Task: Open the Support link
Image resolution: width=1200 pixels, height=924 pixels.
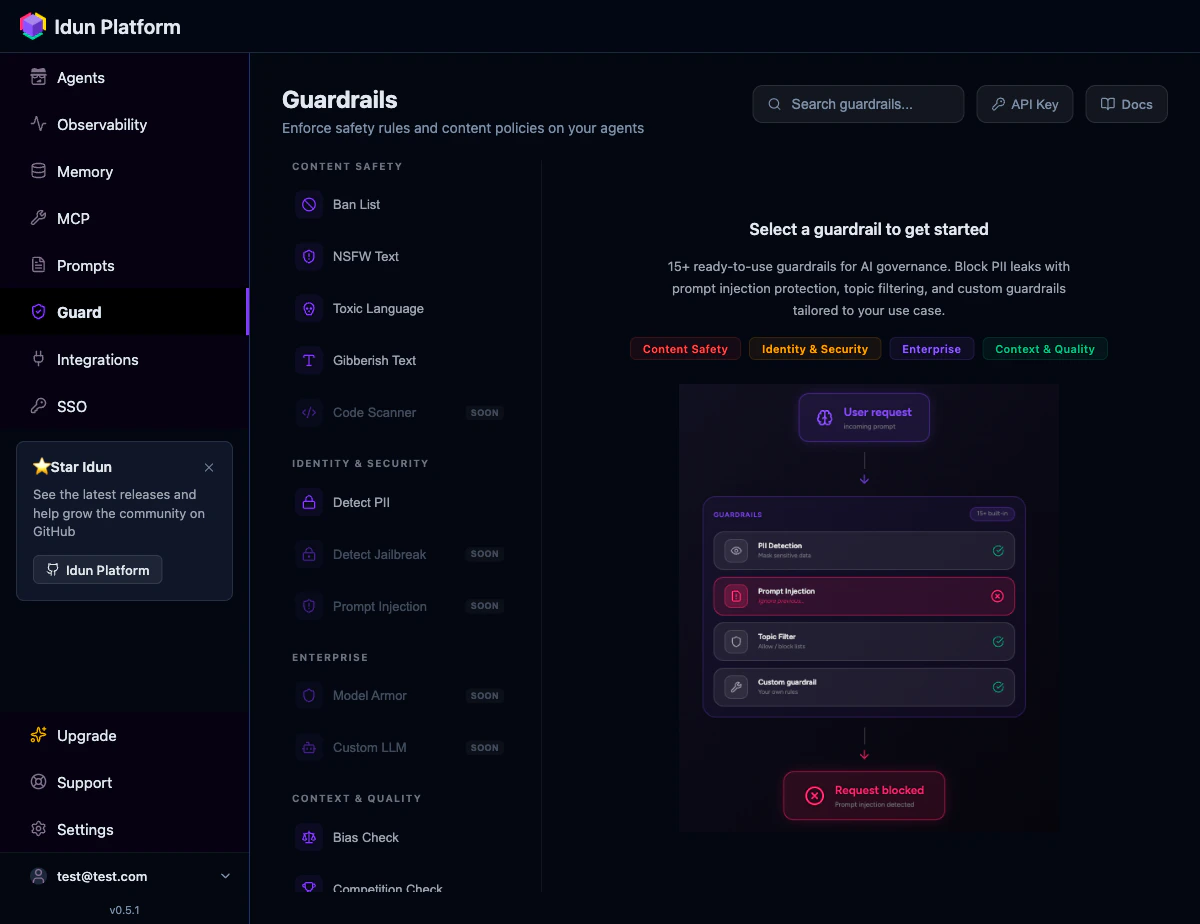Action: 124,782
